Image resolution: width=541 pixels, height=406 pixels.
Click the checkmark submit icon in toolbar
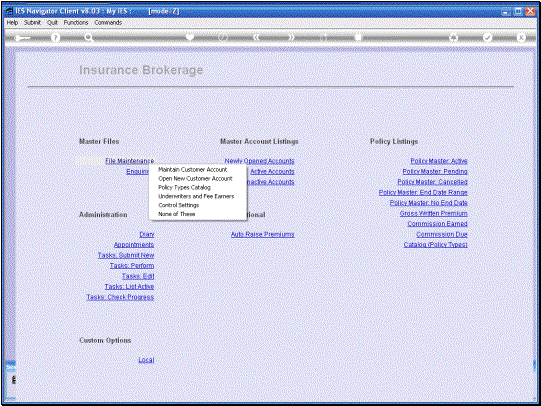point(487,37)
